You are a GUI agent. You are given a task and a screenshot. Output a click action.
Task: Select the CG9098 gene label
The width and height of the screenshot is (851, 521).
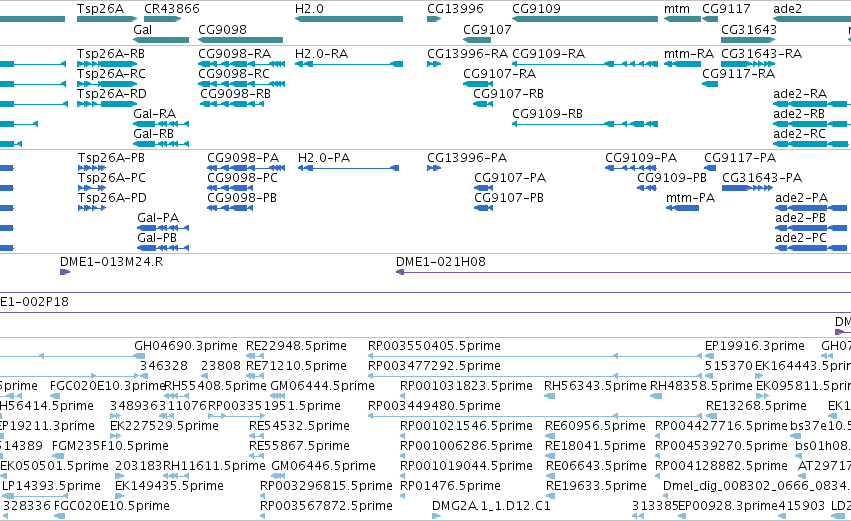click(222, 30)
